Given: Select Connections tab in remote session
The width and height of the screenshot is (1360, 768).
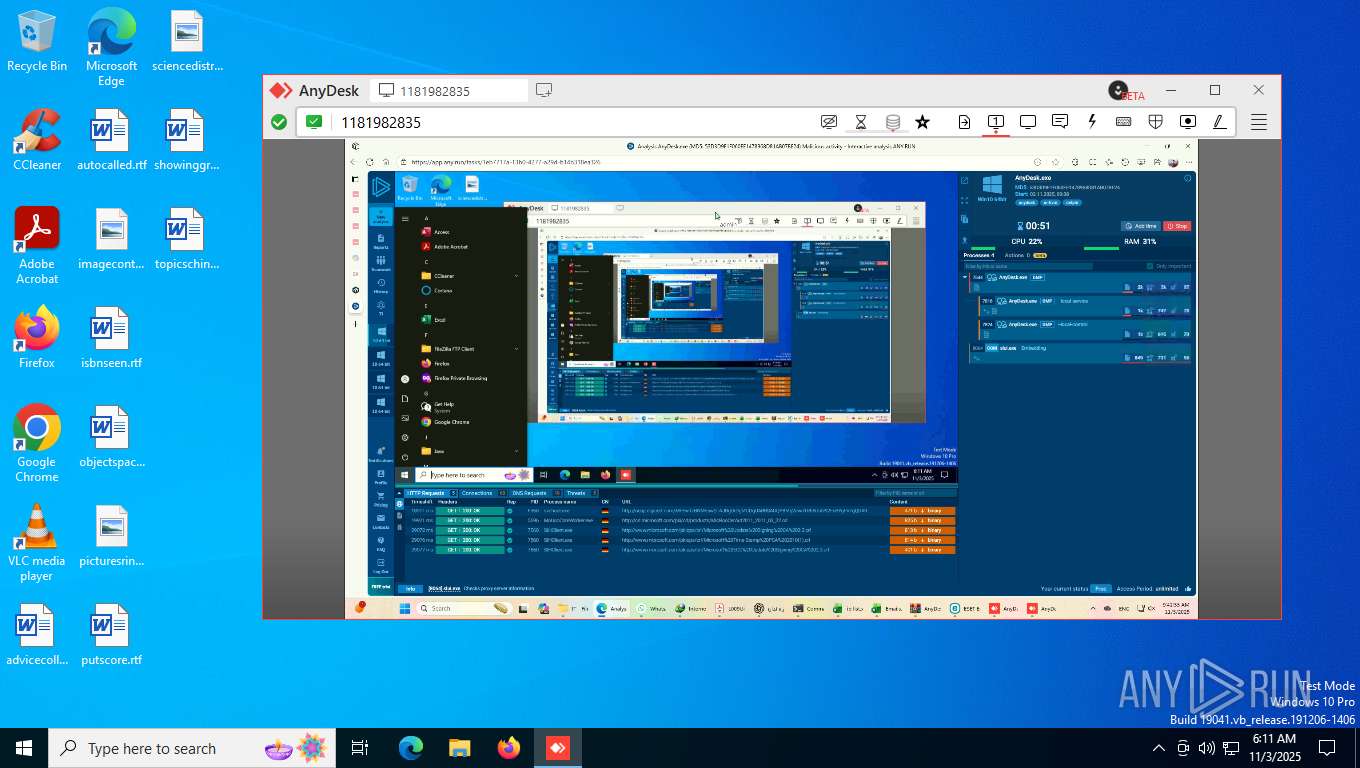Looking at the screenshot, I should point(482,493).
